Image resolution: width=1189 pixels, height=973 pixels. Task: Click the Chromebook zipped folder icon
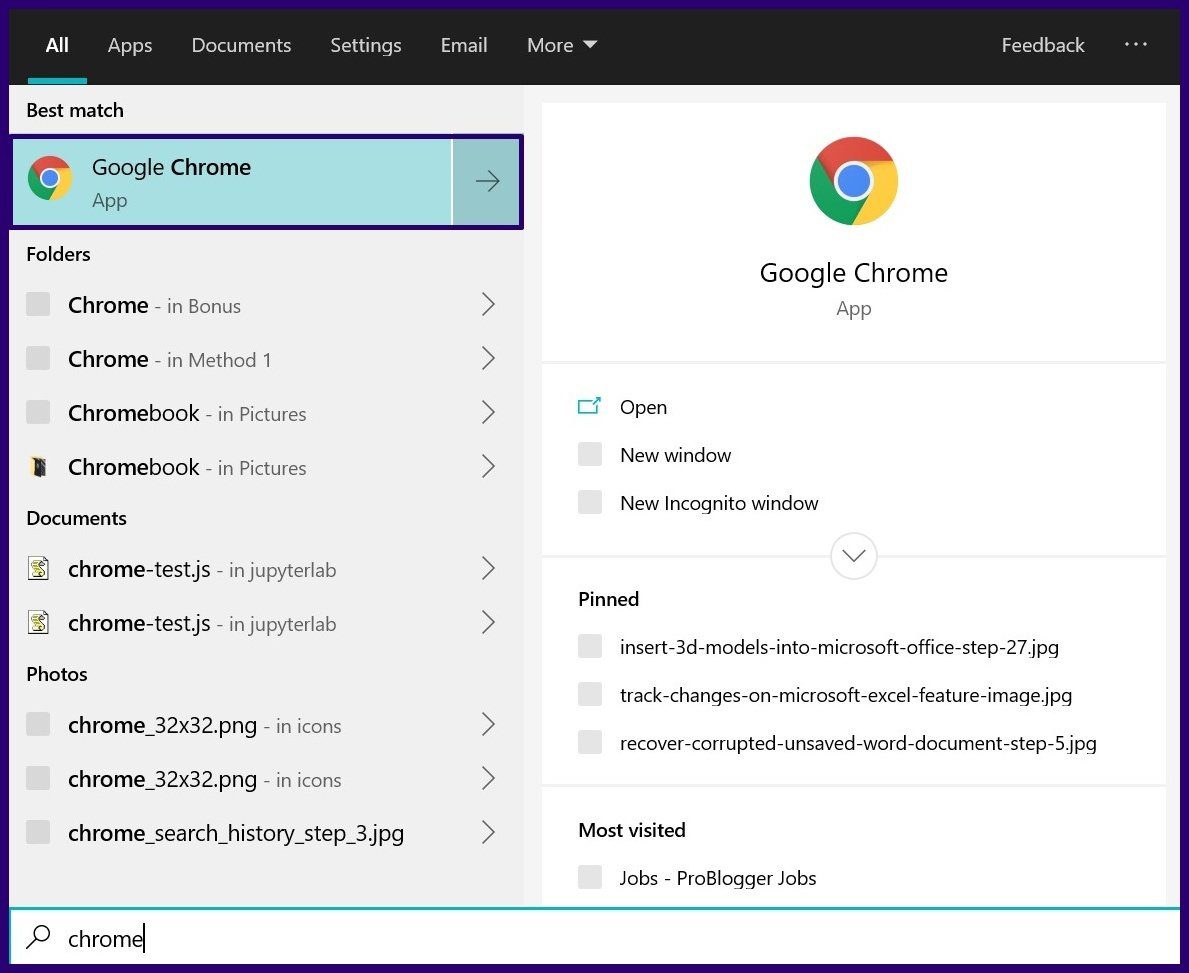pyautogui.click(x=39, y=466)
